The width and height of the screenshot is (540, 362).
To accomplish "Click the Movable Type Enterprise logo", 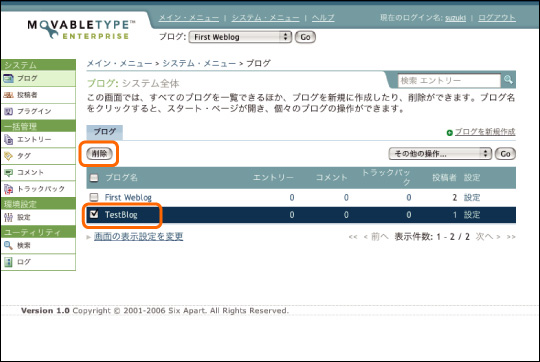I will (x=81, y=30).
